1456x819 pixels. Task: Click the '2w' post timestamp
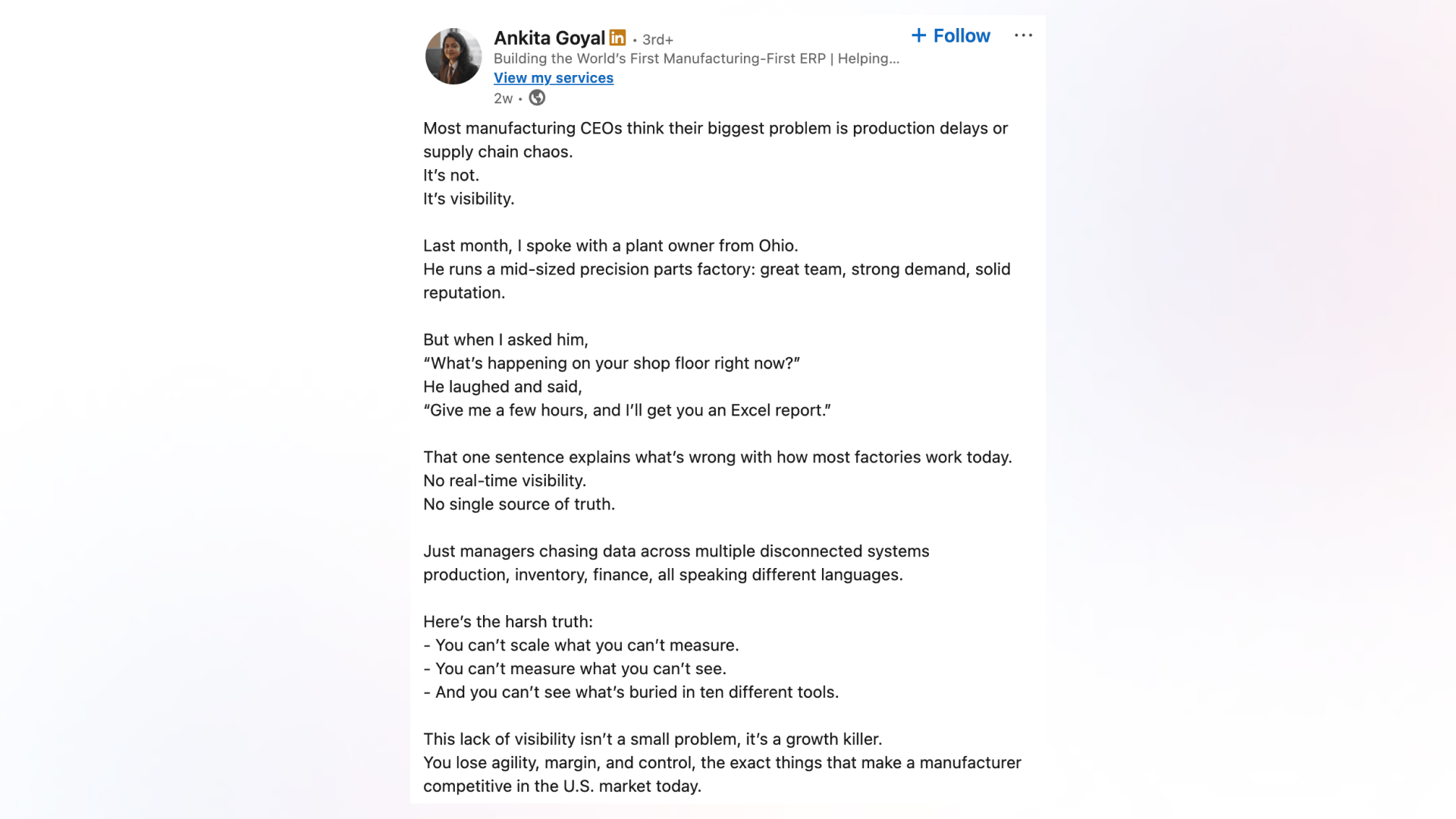click(502, 98)
